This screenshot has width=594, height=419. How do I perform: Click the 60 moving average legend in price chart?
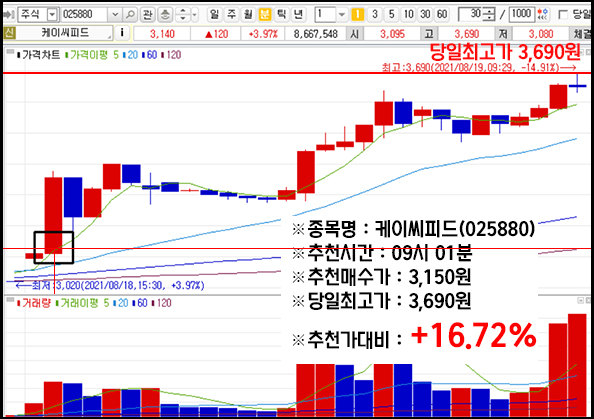point(150,55)
